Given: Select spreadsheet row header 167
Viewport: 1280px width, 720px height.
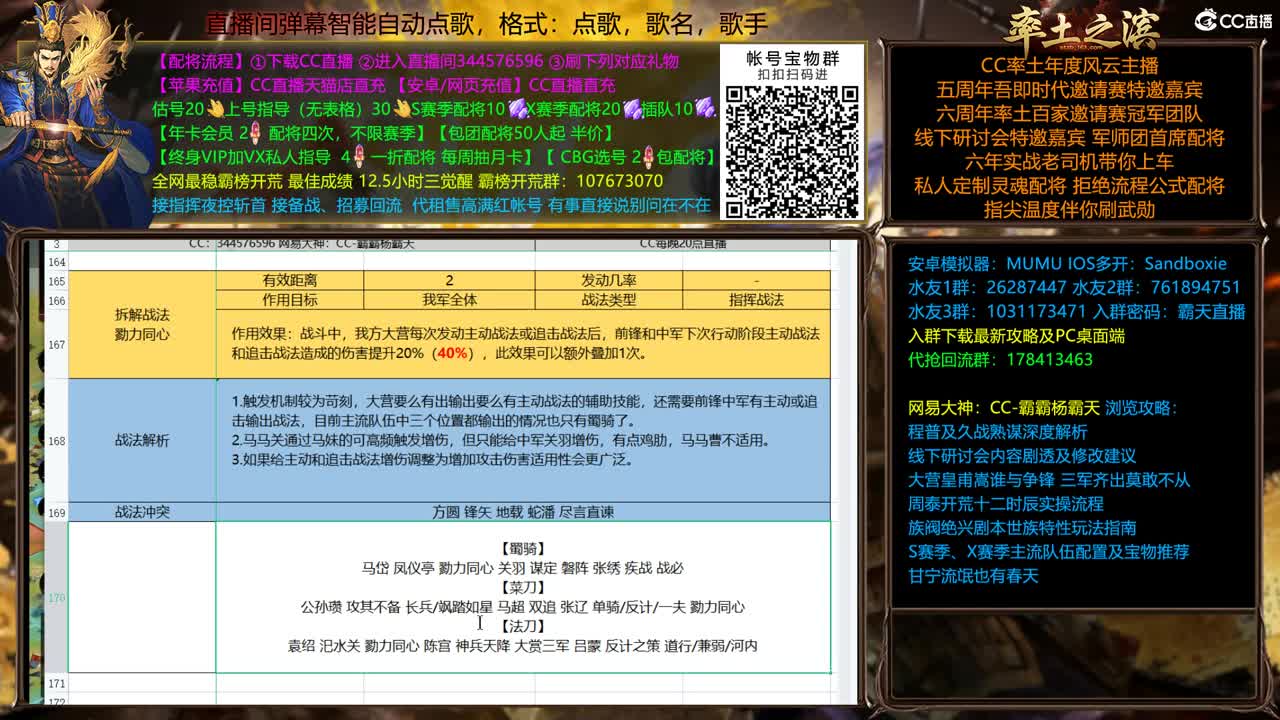Looking at the screenshot, I should [56, 344].
